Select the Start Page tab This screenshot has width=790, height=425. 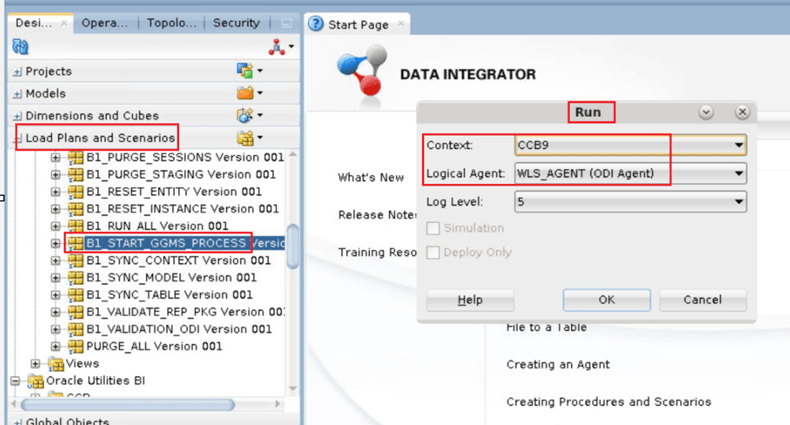[358, 24]
